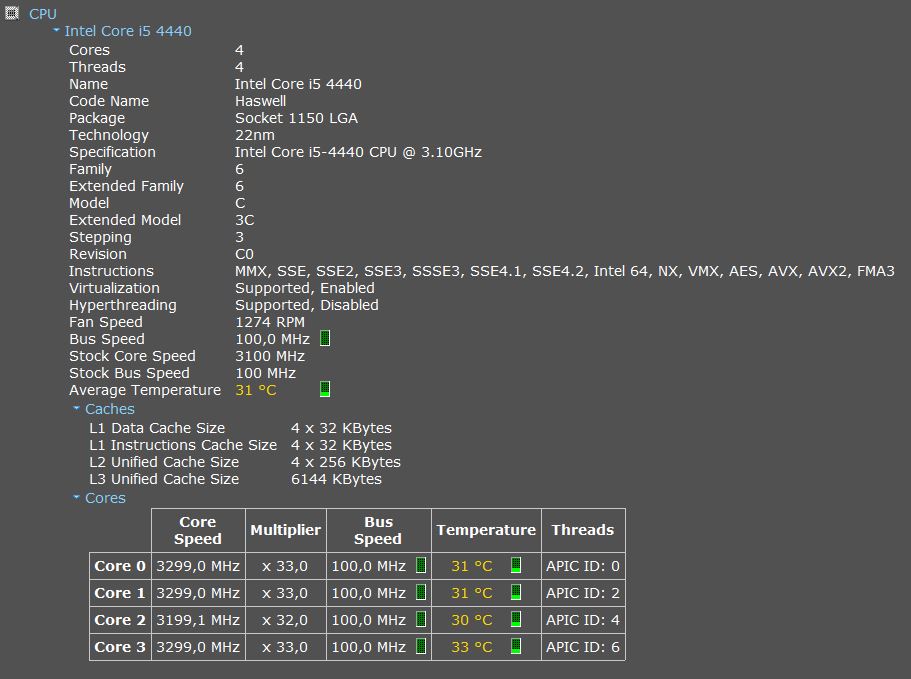
Task: Click the Temperature column header
Action: (486, 530)
